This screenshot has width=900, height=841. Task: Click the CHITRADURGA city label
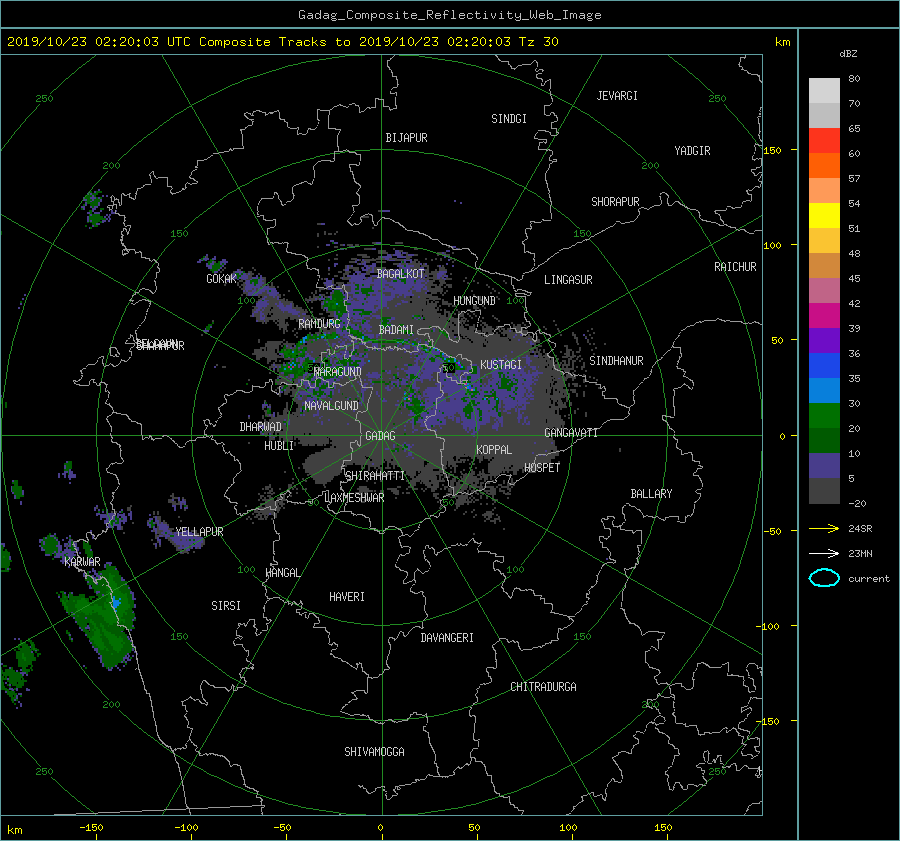tap(544, 687)
